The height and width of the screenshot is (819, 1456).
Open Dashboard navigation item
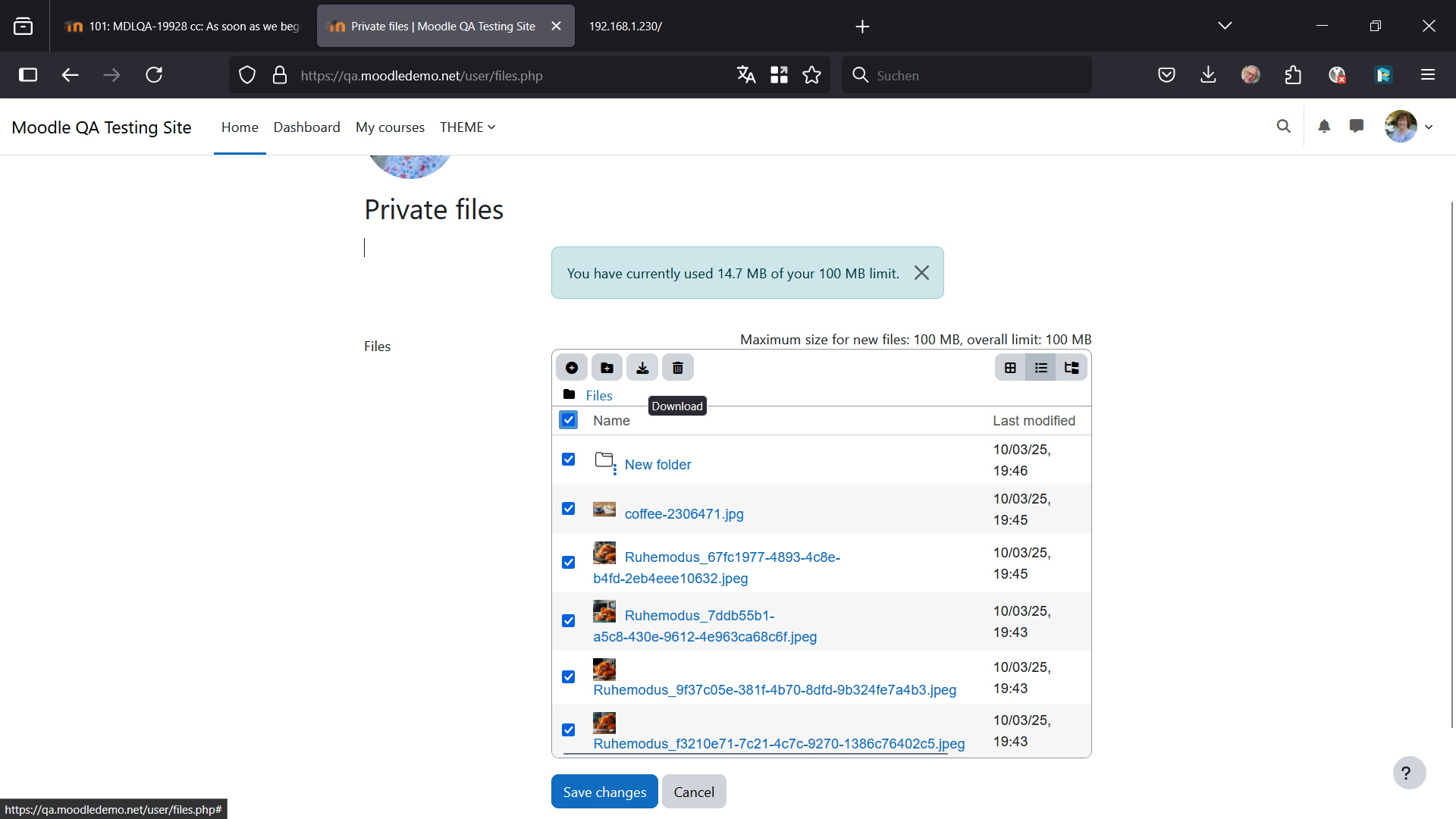(306, 127)
